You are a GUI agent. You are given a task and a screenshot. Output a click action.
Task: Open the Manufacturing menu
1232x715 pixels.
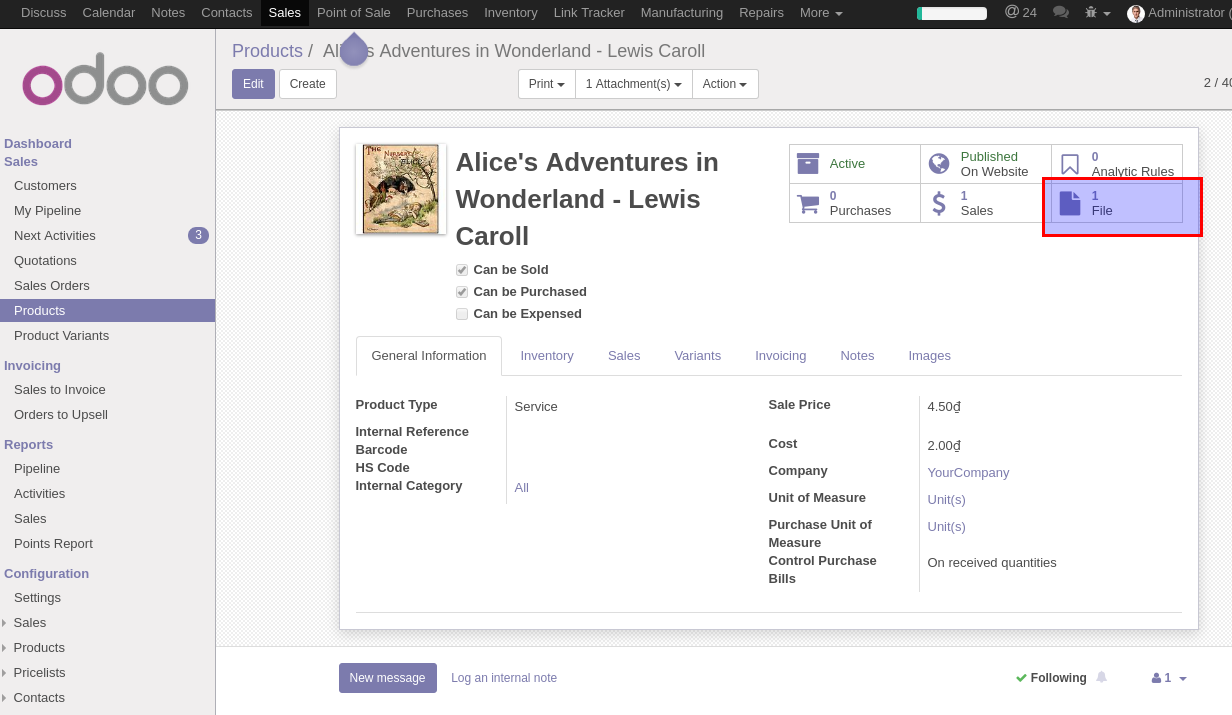tap(682, 13)
